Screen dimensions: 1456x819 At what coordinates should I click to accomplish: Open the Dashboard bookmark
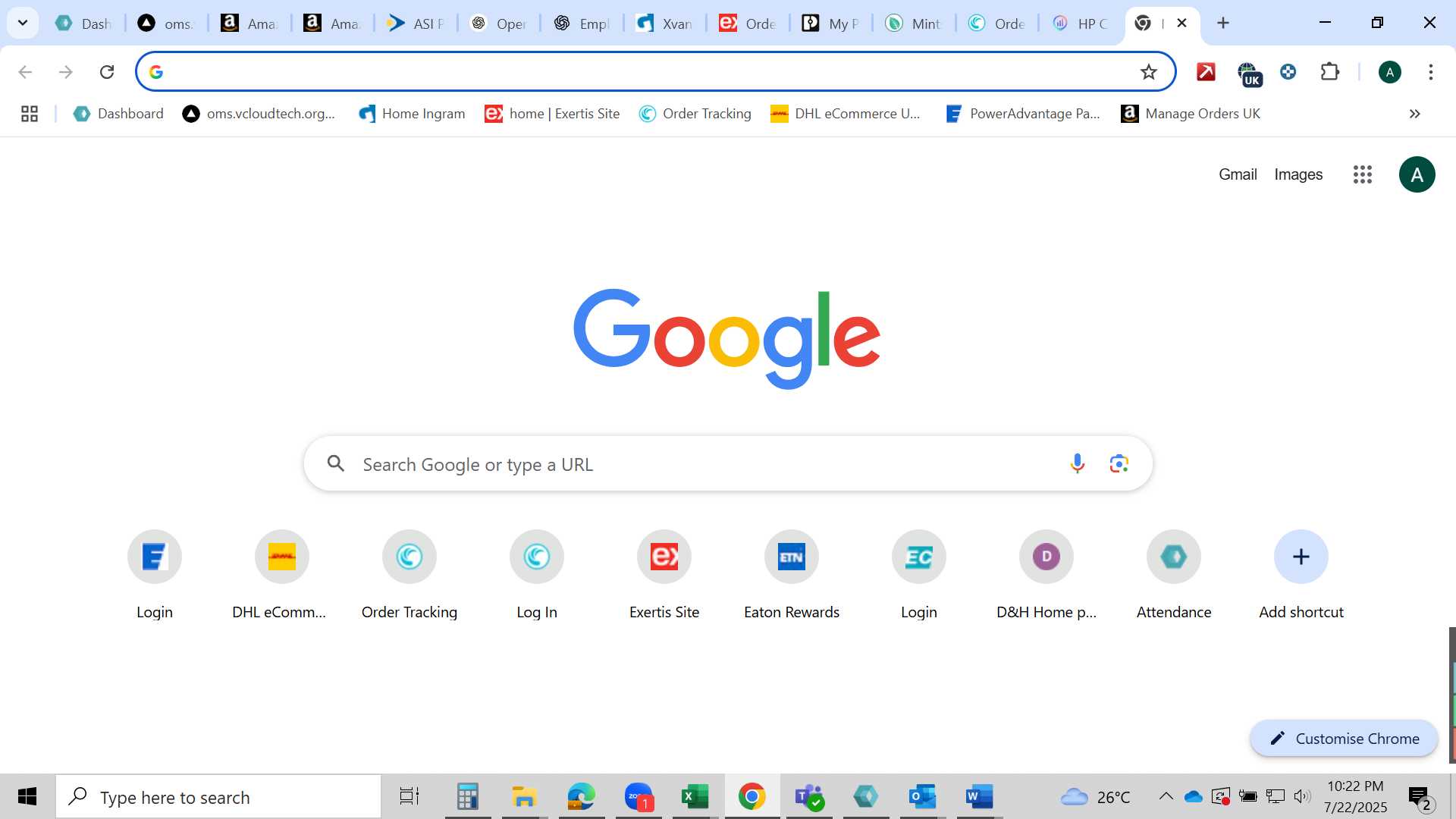(118, 114)
